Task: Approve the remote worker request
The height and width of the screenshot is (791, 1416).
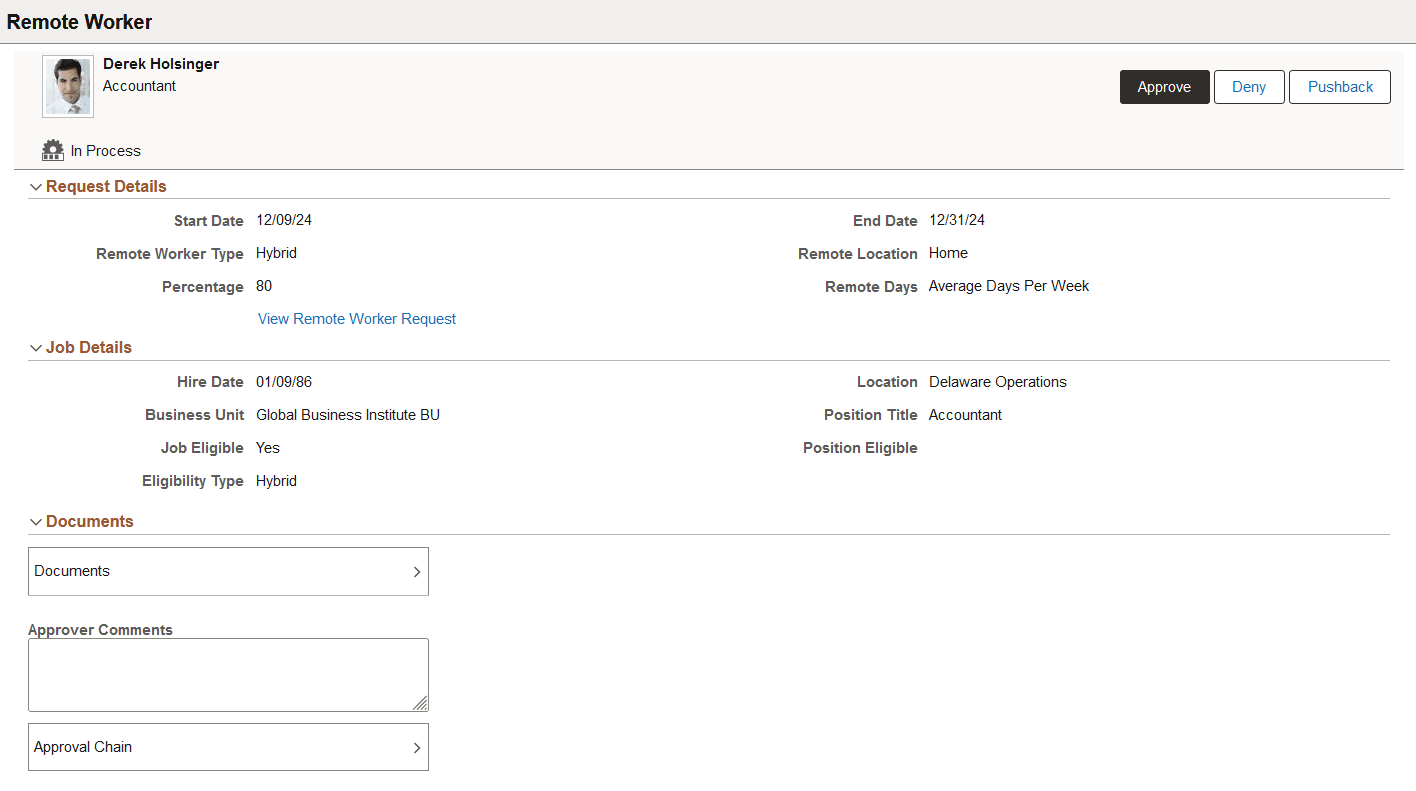Action: [1164, 87]
